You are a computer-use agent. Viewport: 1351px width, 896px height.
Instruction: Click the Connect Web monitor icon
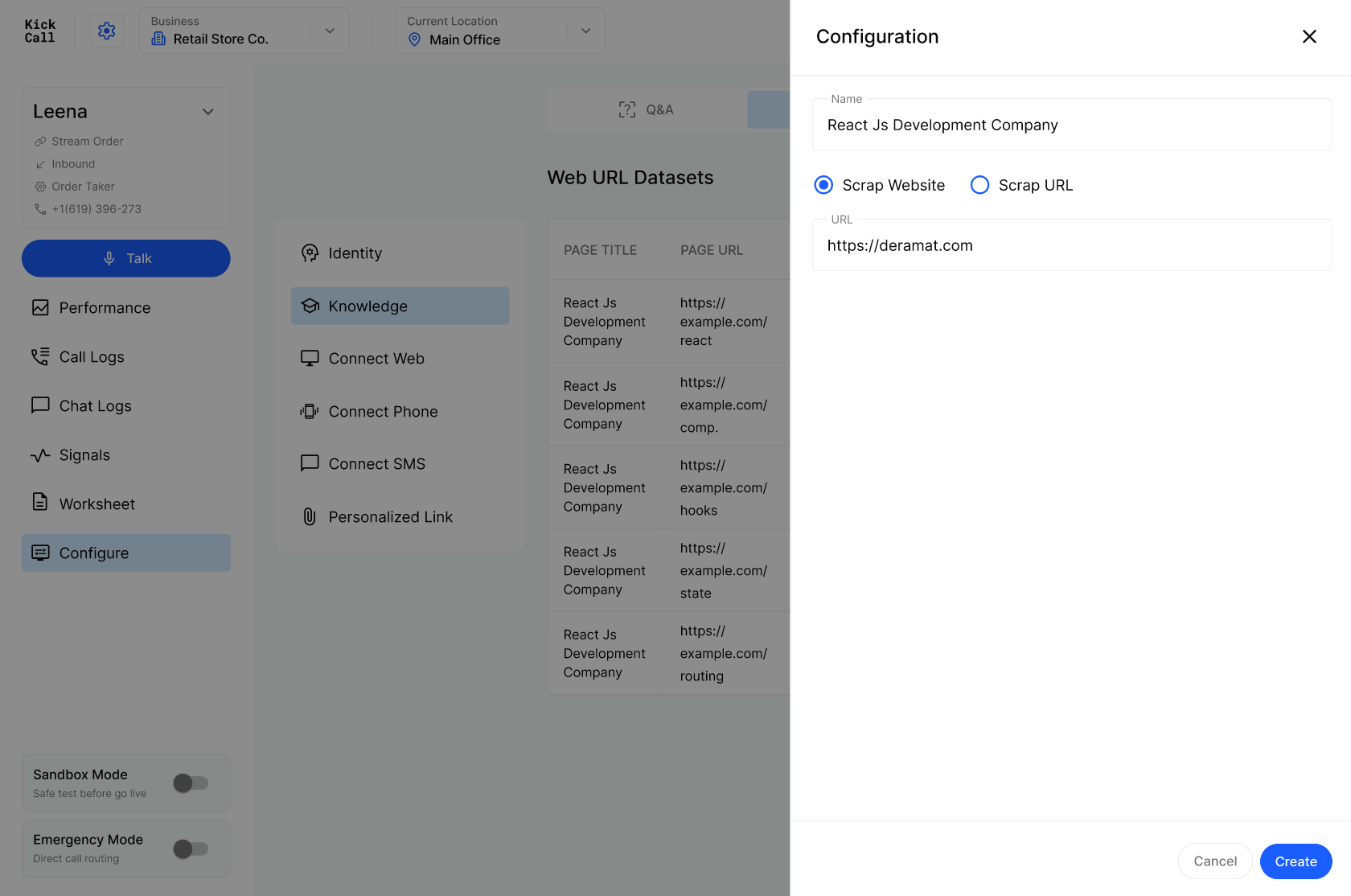point(310,358)
